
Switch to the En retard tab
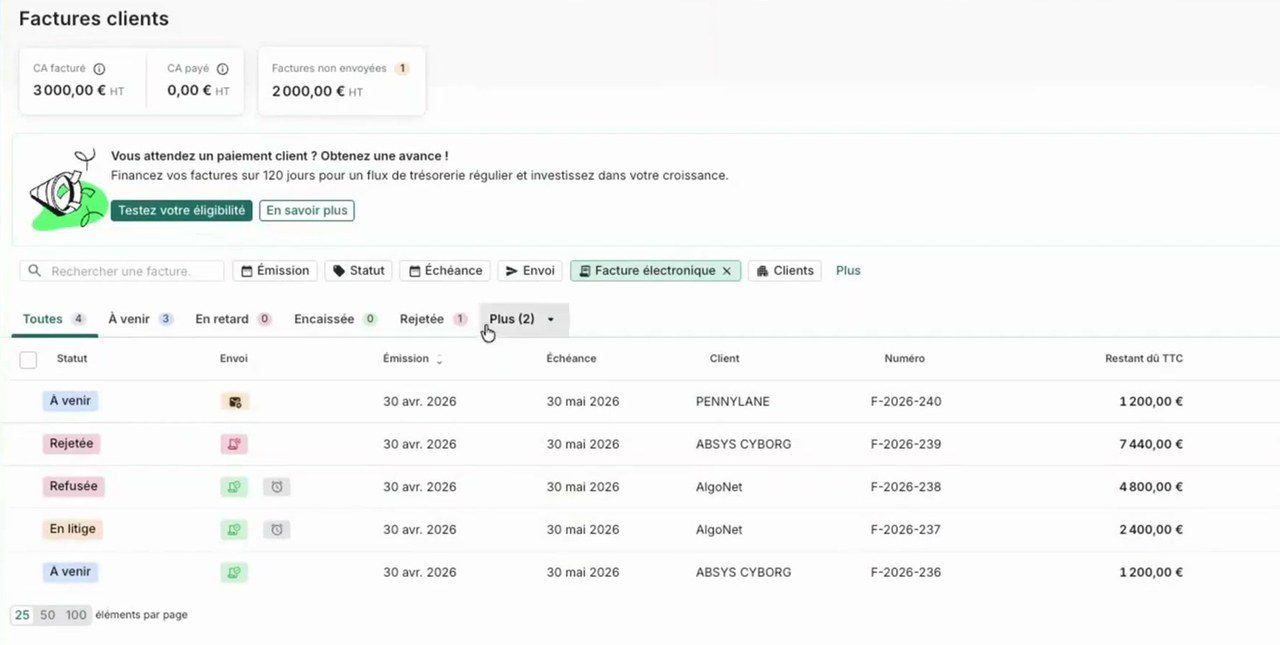234,319
